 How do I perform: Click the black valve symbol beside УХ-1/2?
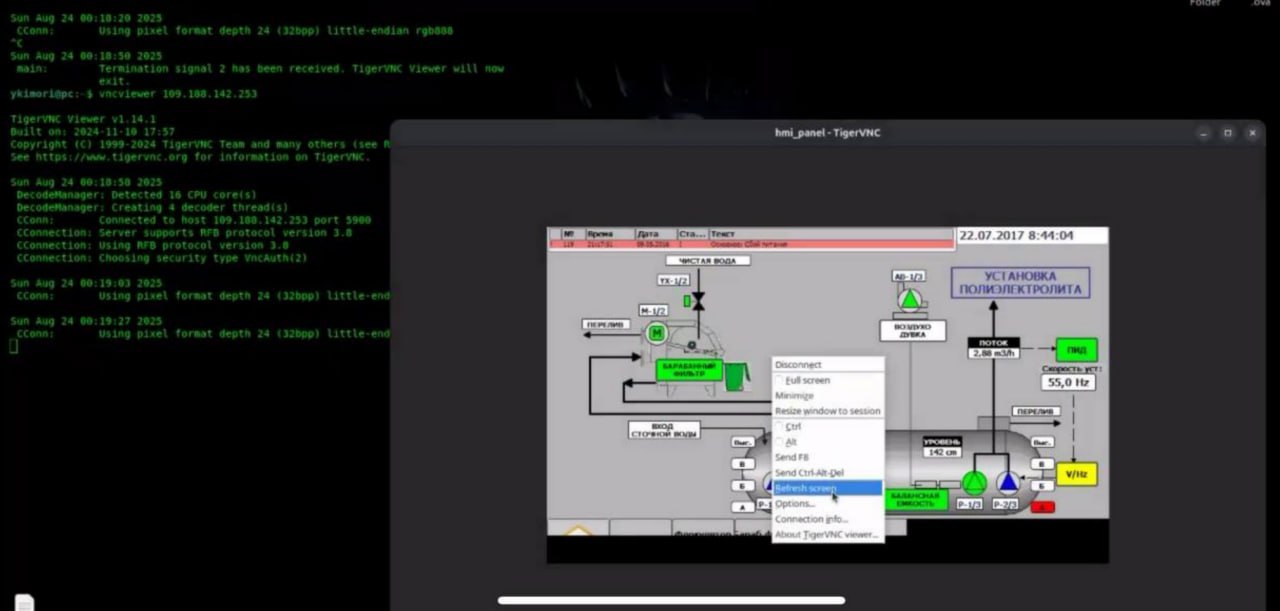(x=699, y=301)
